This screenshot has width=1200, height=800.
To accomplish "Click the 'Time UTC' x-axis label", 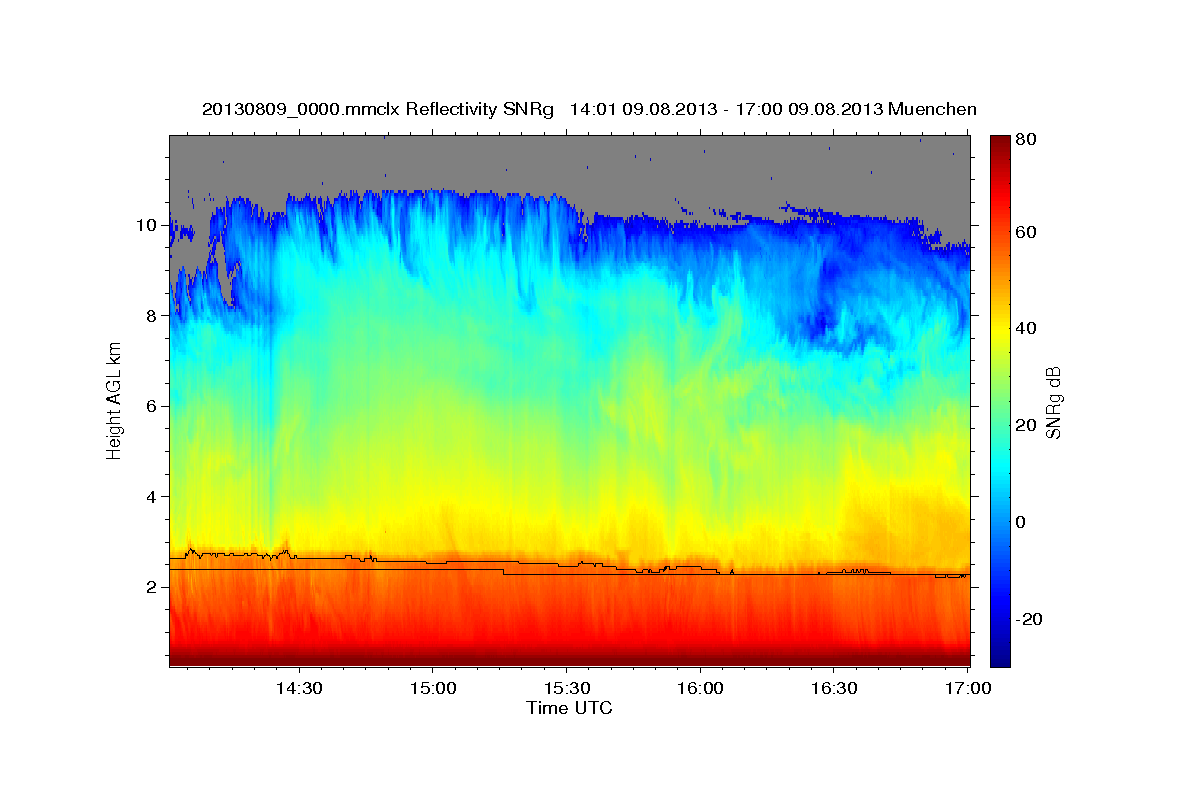I will click(569, 708).
